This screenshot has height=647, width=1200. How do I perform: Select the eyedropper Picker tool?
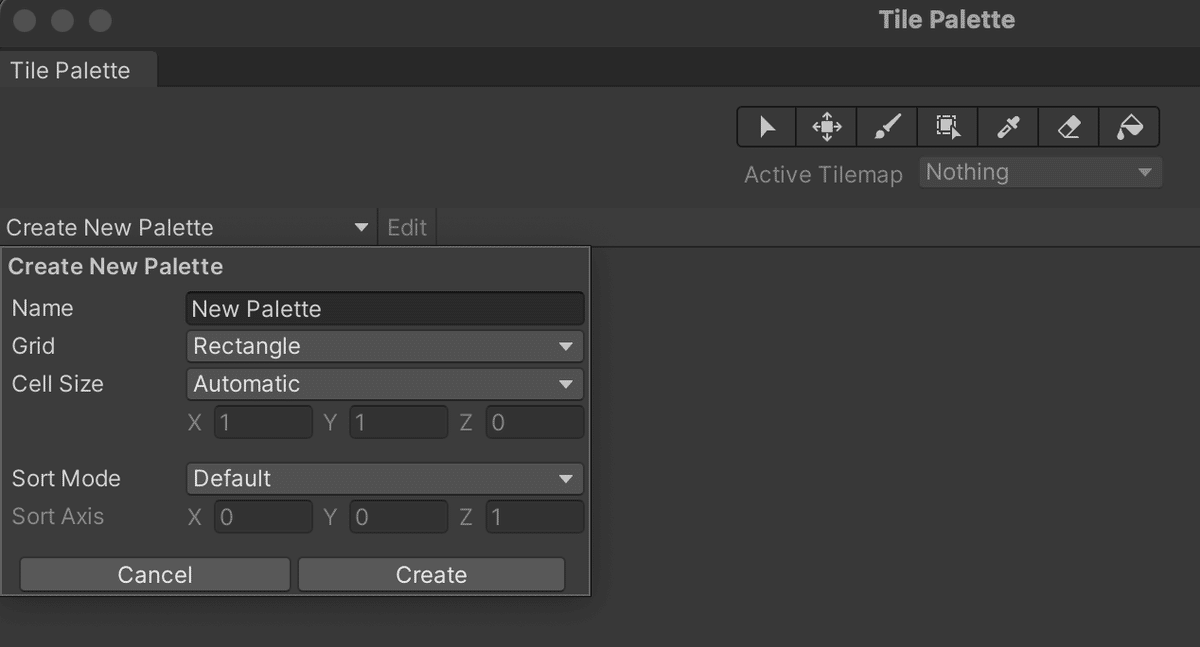tap(1008, 127)
